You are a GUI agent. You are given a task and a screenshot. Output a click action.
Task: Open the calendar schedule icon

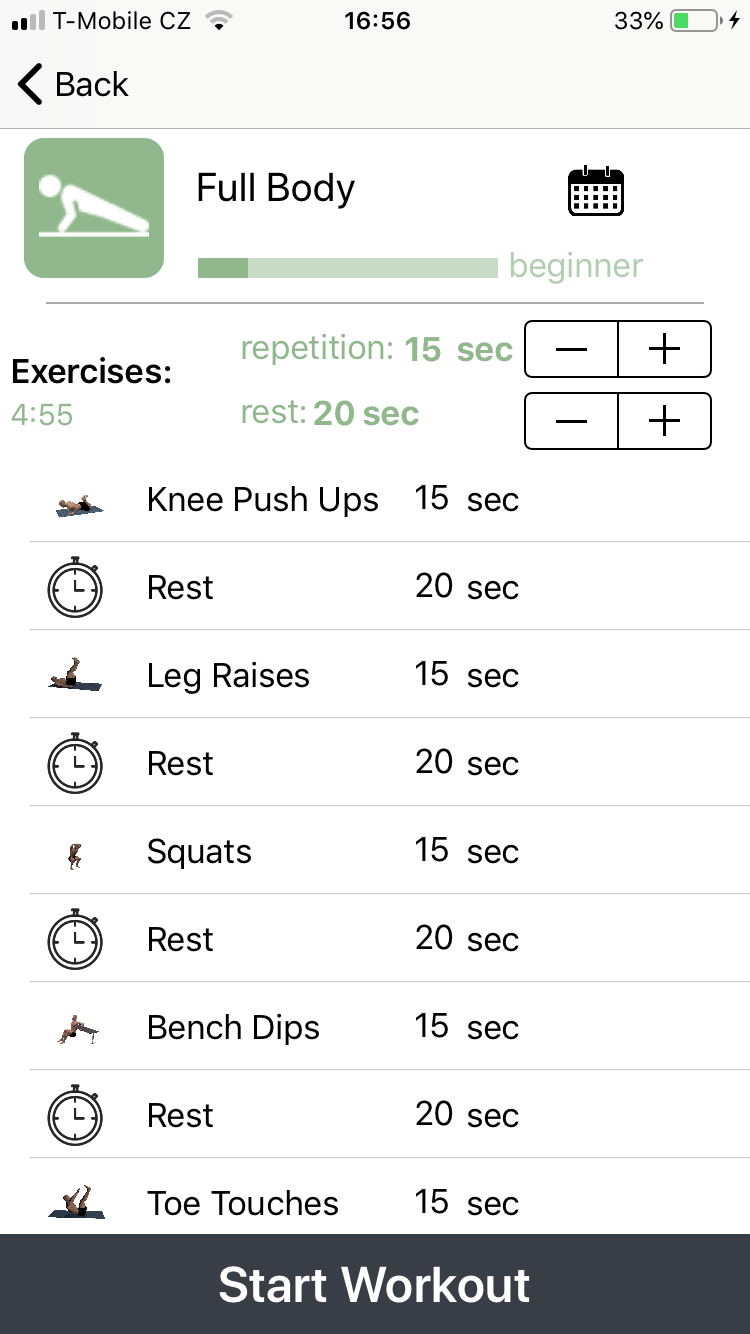[595, 191]
